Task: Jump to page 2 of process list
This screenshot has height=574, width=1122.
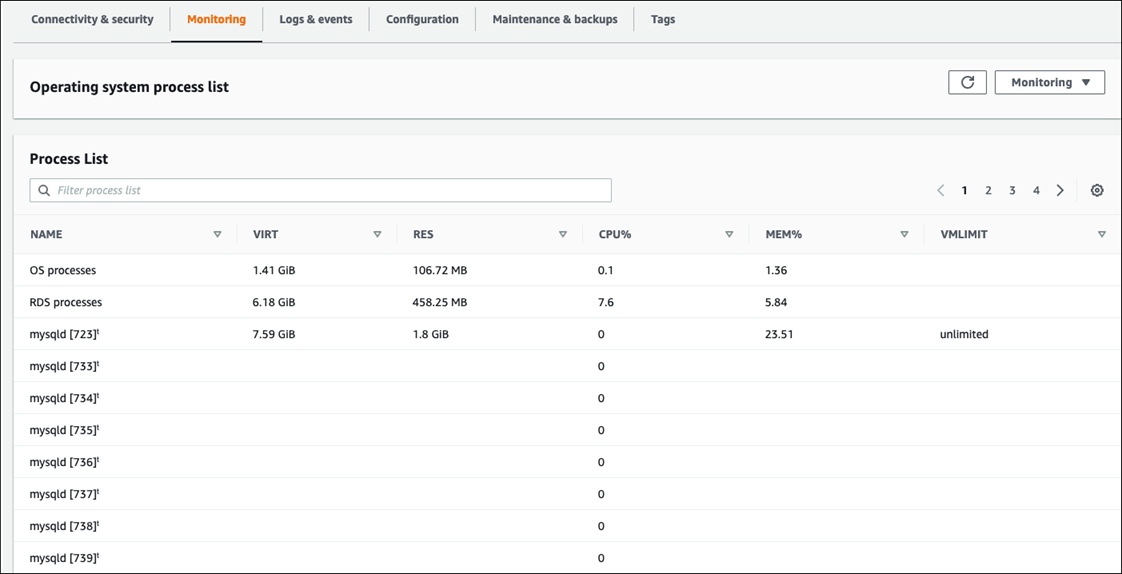Action: tap(988, 191)
